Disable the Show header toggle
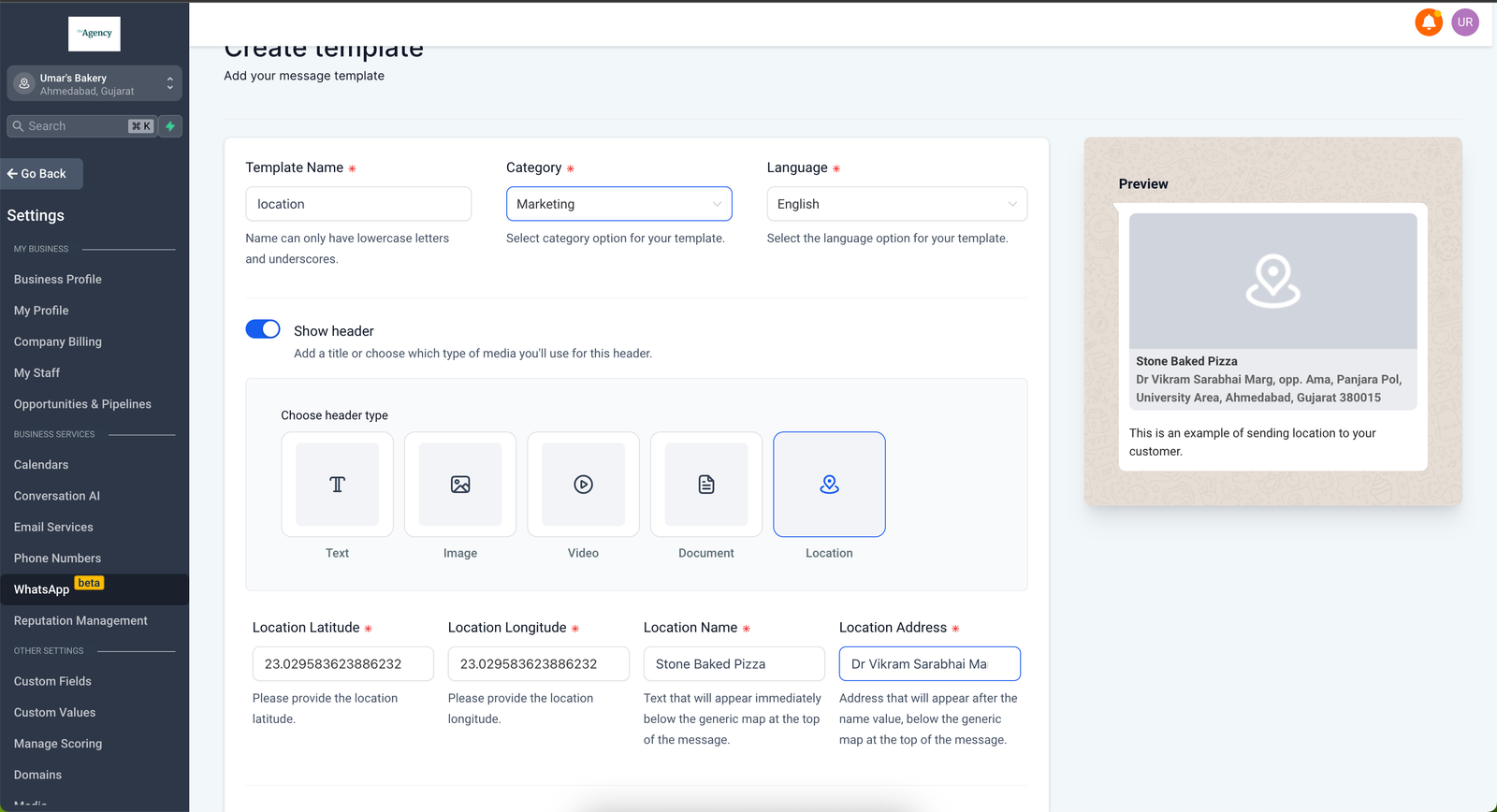1497x812 pixels. (x=263, y=329)
